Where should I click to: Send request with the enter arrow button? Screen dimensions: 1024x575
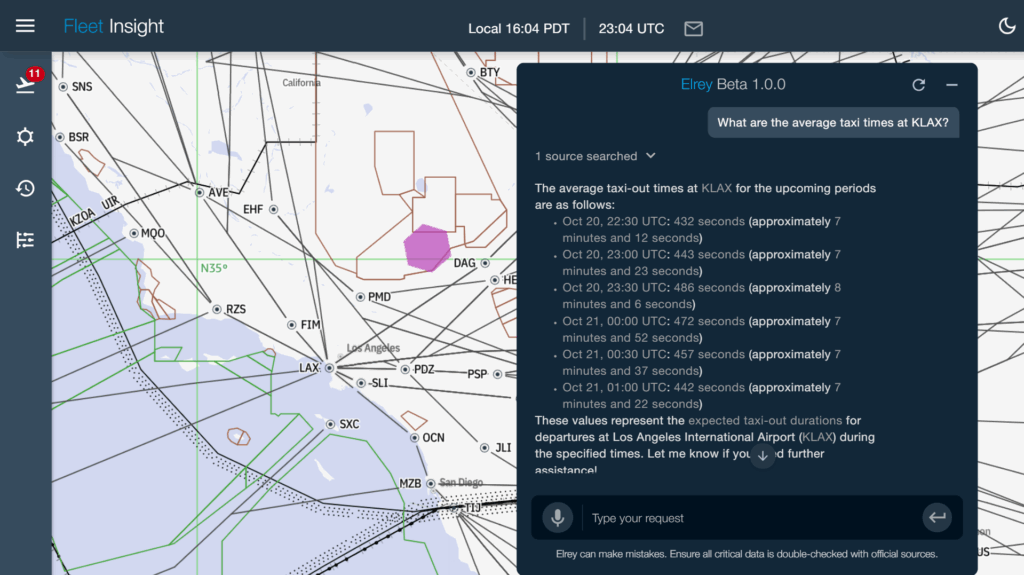point(936,518)
